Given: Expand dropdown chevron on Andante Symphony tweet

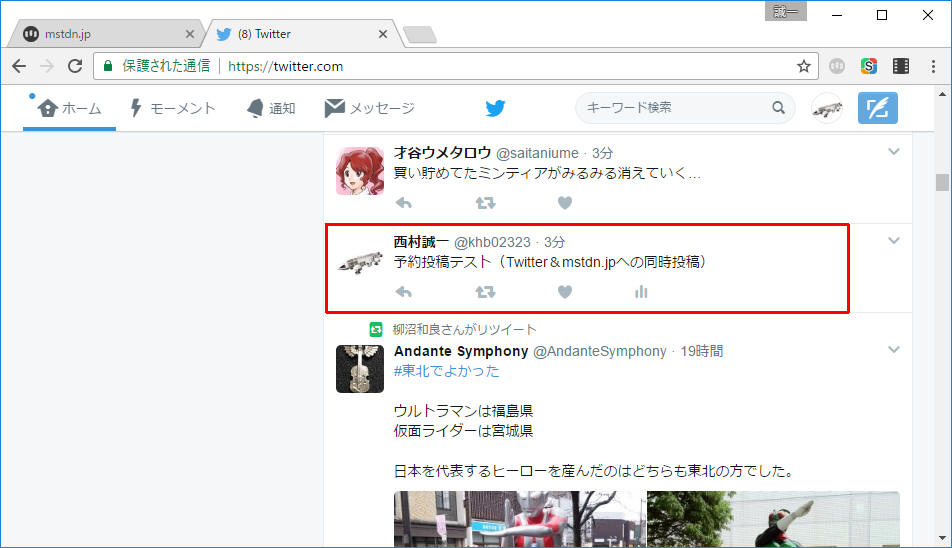Looking at the screenshot, I should [x=894, y=350].
